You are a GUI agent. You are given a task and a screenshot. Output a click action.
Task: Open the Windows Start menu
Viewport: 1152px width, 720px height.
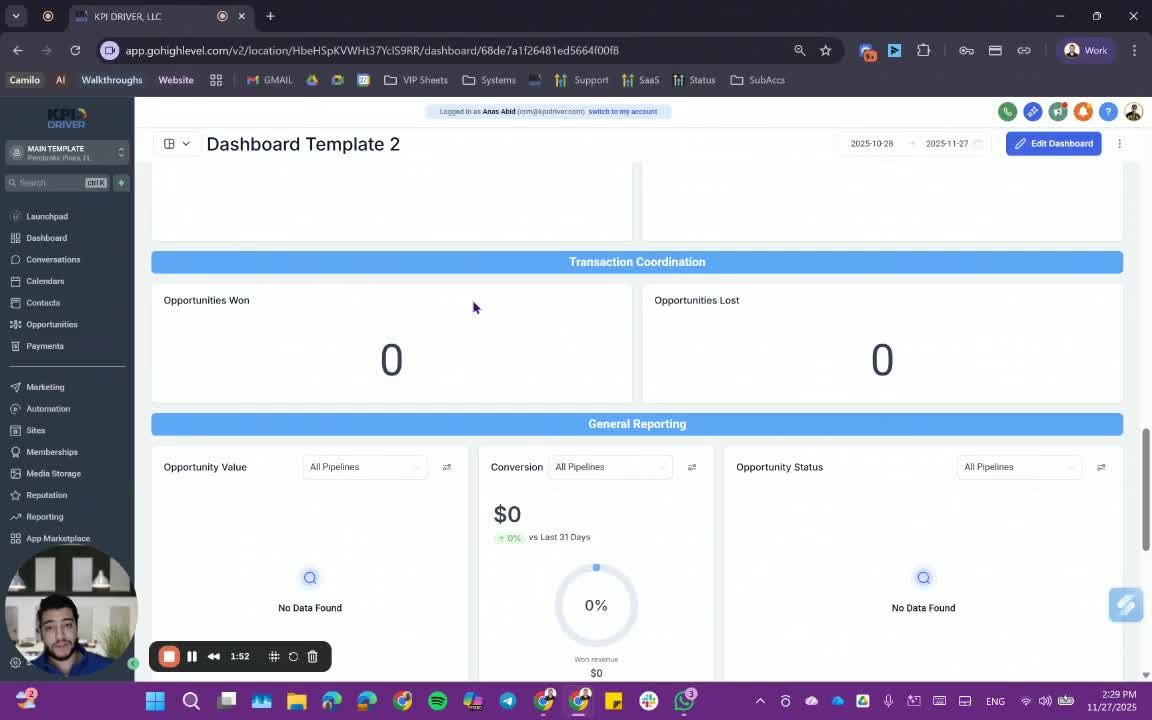(x=155, y=701)
